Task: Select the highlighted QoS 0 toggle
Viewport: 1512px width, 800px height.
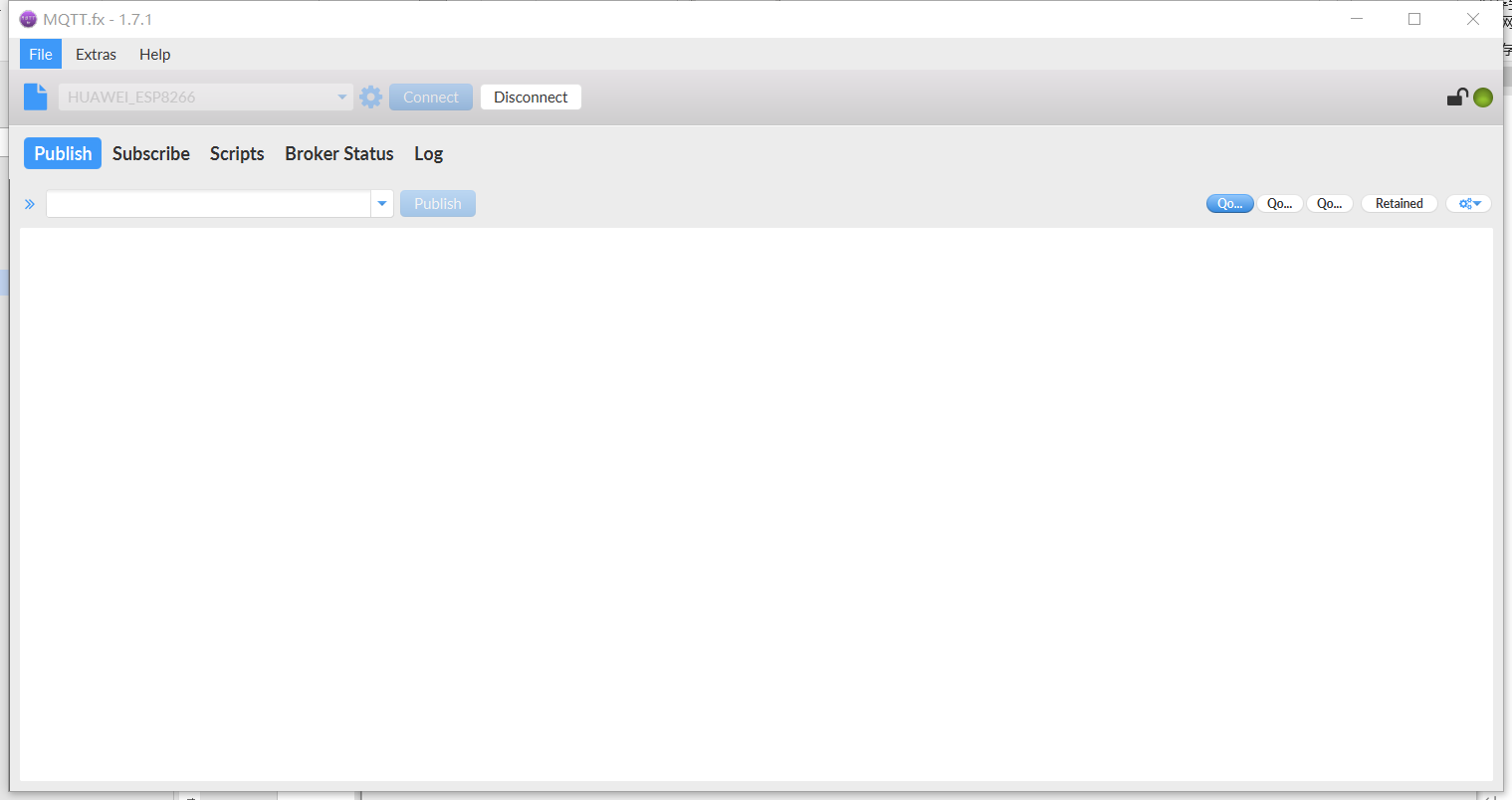Action: pos(1230,203)
